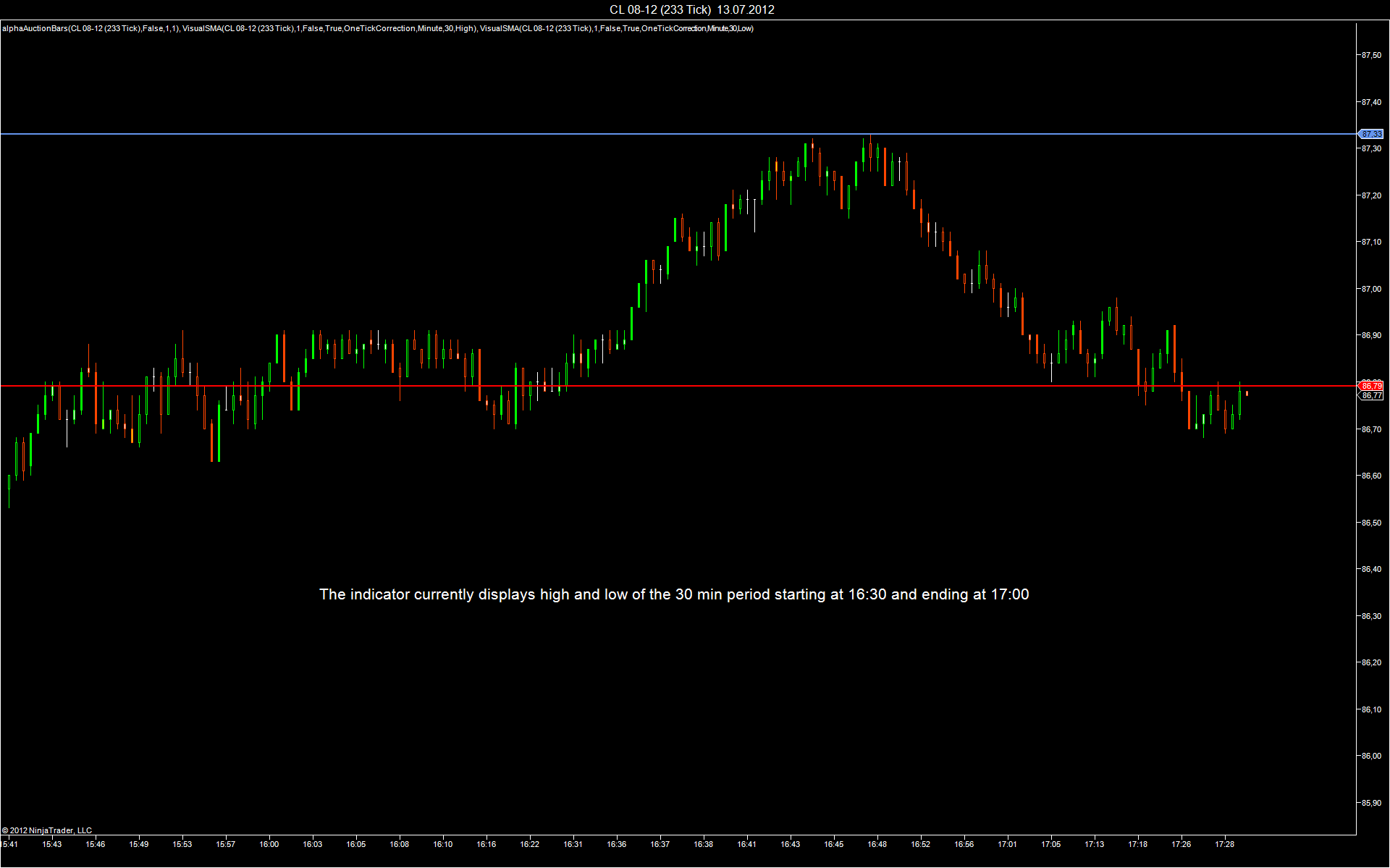Click the 16:45 time axis label
The height and width of the screenshot is (868, 1390).
(x=834, y=844)
